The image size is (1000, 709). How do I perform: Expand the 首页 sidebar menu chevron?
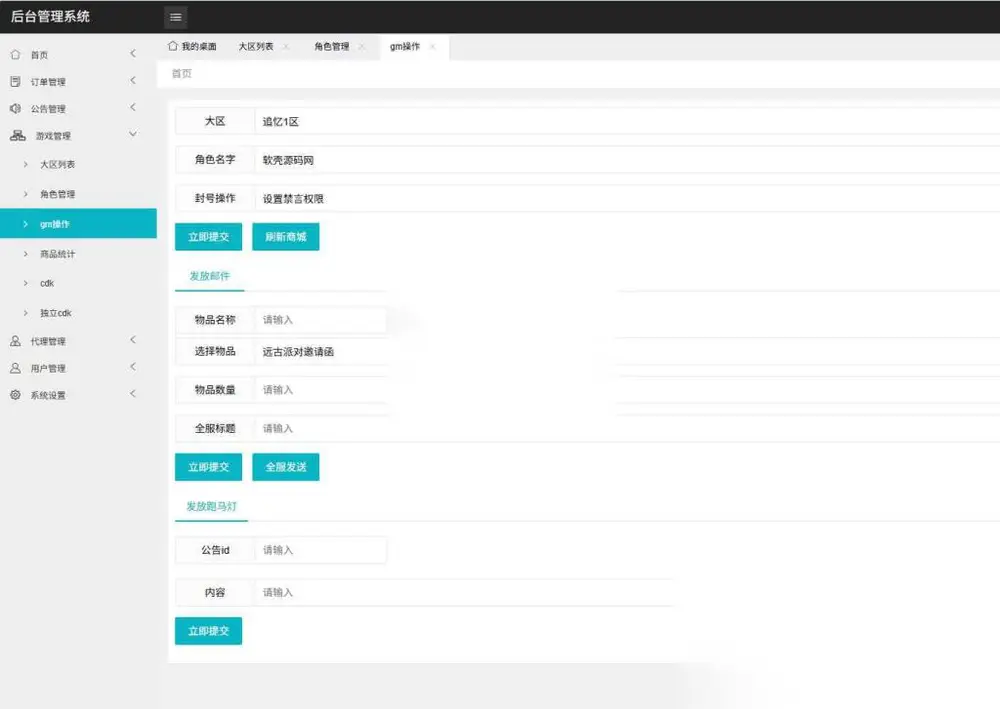[x=133, y=54]
